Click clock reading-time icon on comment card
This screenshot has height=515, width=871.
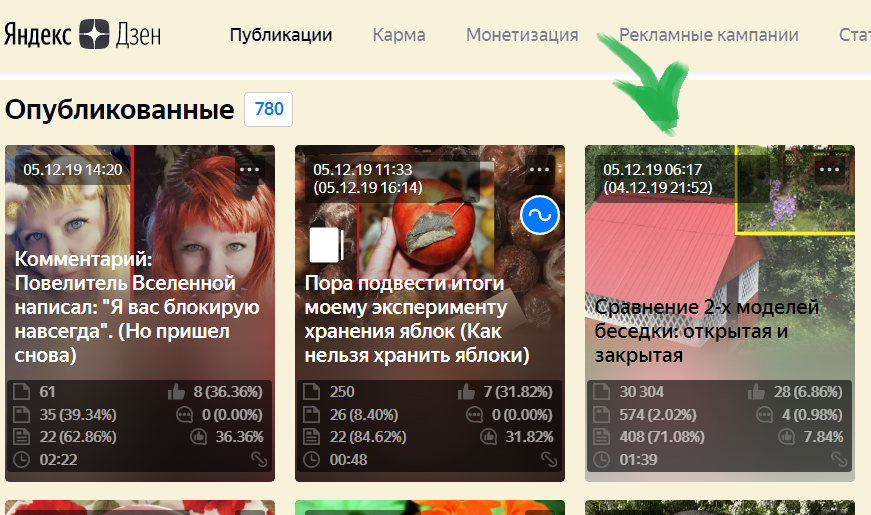[21, 459]
